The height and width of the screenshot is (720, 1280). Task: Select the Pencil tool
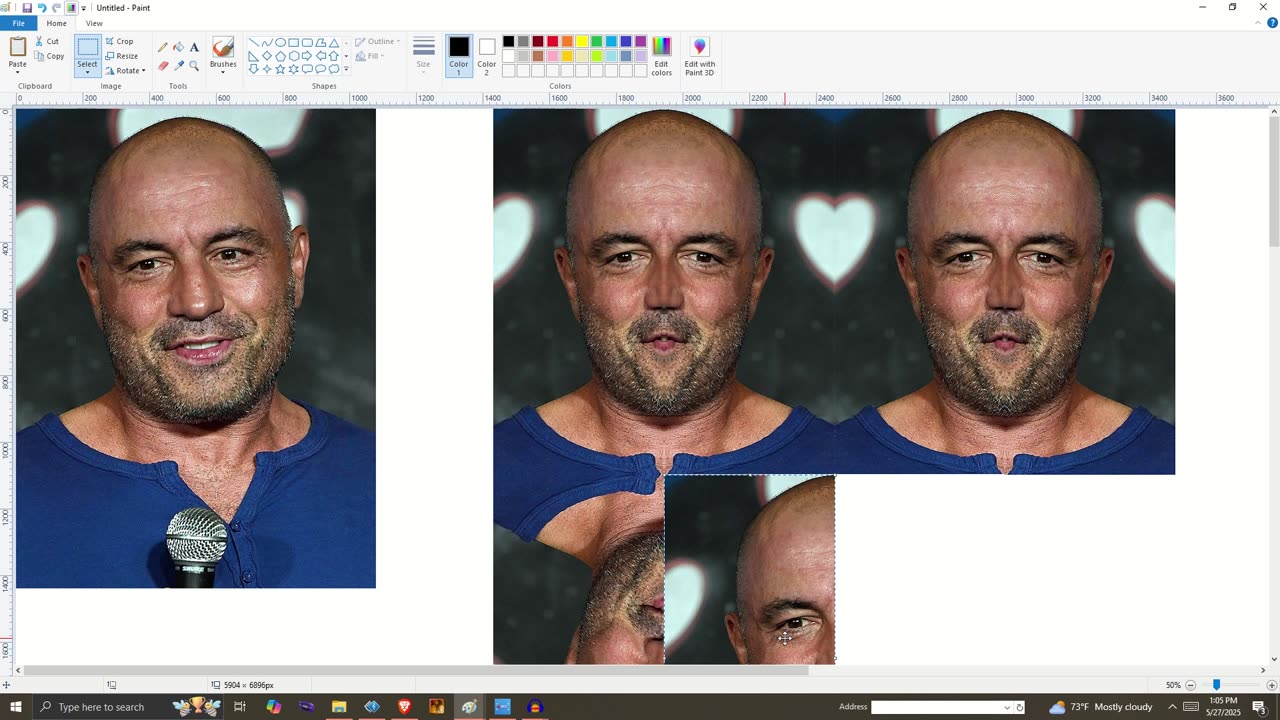(163, 47)
